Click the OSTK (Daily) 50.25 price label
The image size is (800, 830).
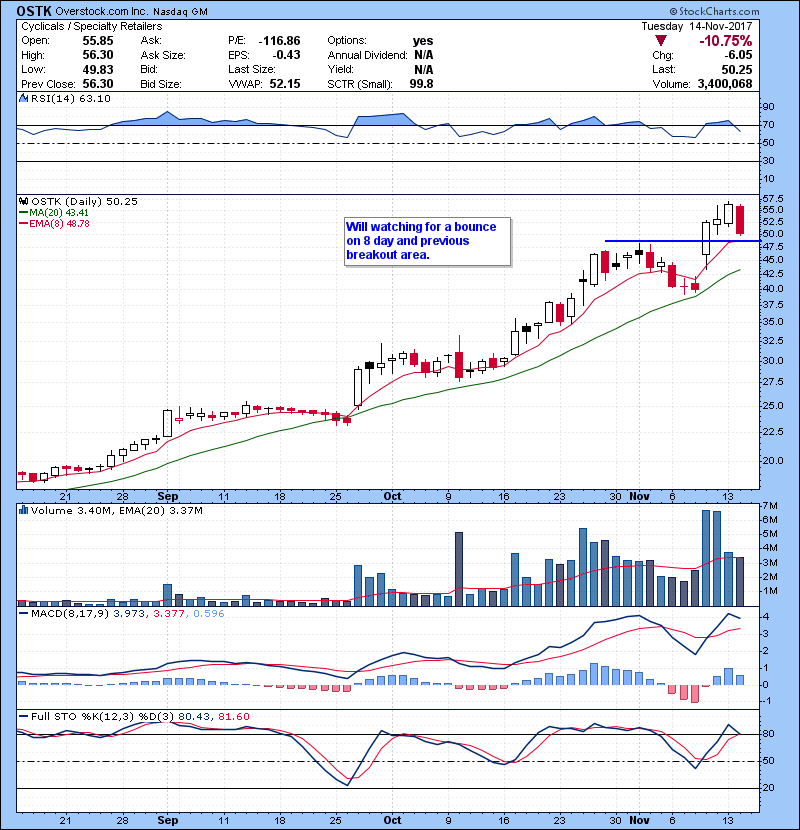tap(85, 202)
